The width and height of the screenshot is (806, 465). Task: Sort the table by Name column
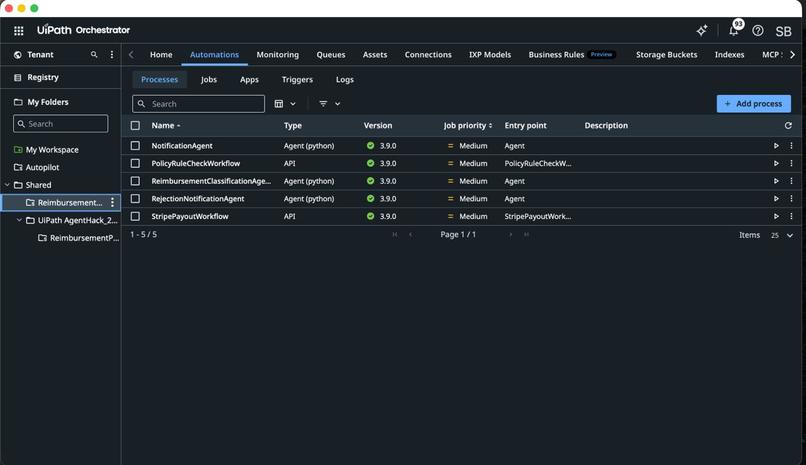coord(166,125)
